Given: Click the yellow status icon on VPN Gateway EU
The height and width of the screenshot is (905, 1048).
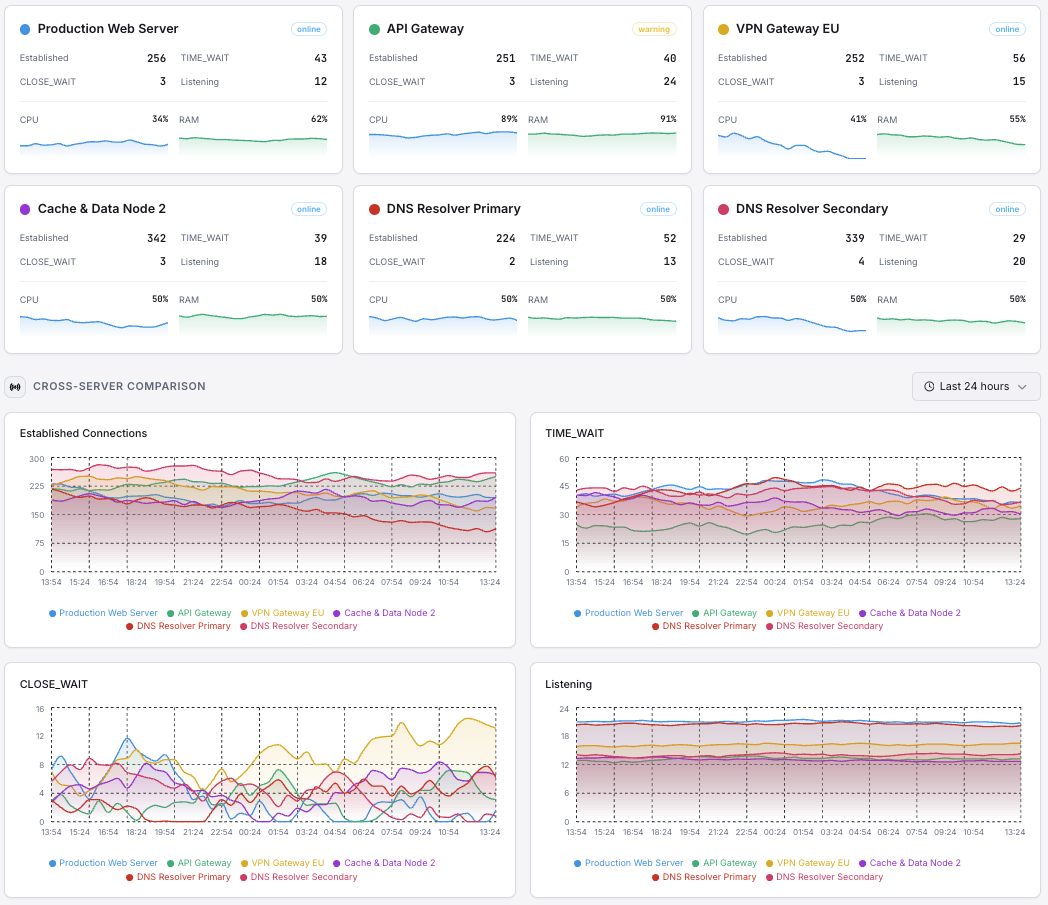Looking at the screenshot, I should (x=724, y=28).
